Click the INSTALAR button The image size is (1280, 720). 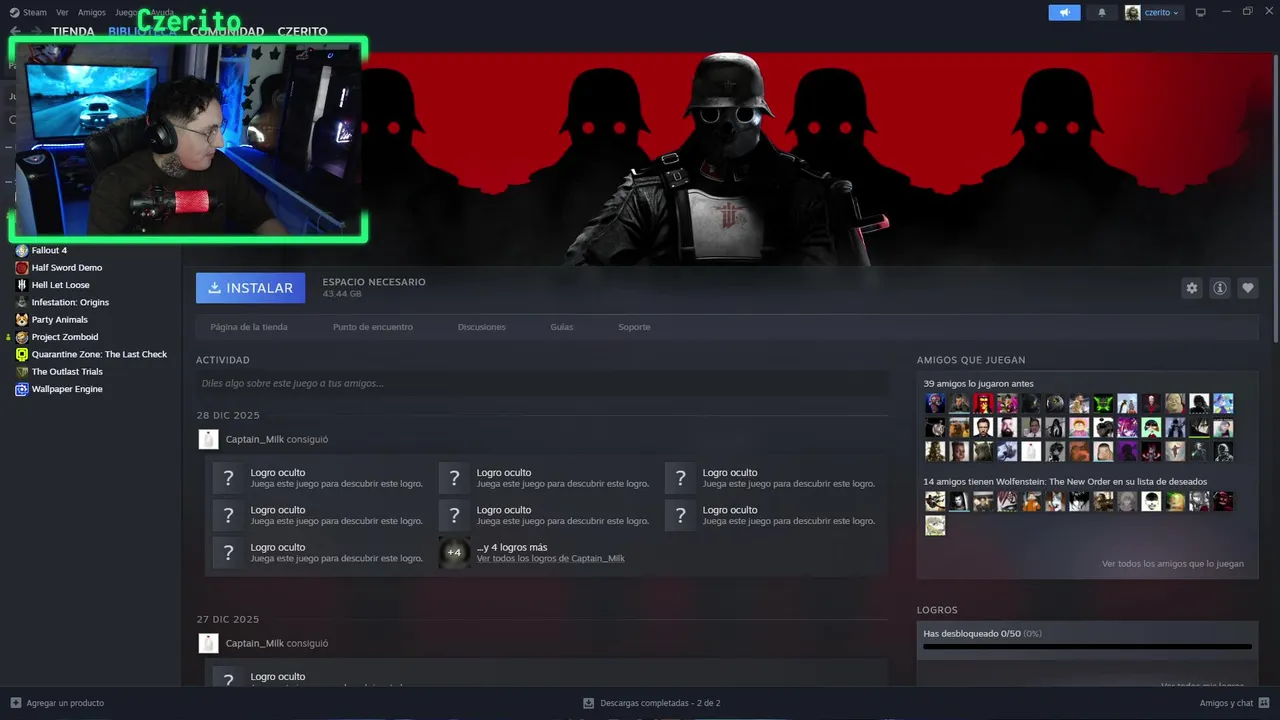point(251,288)
